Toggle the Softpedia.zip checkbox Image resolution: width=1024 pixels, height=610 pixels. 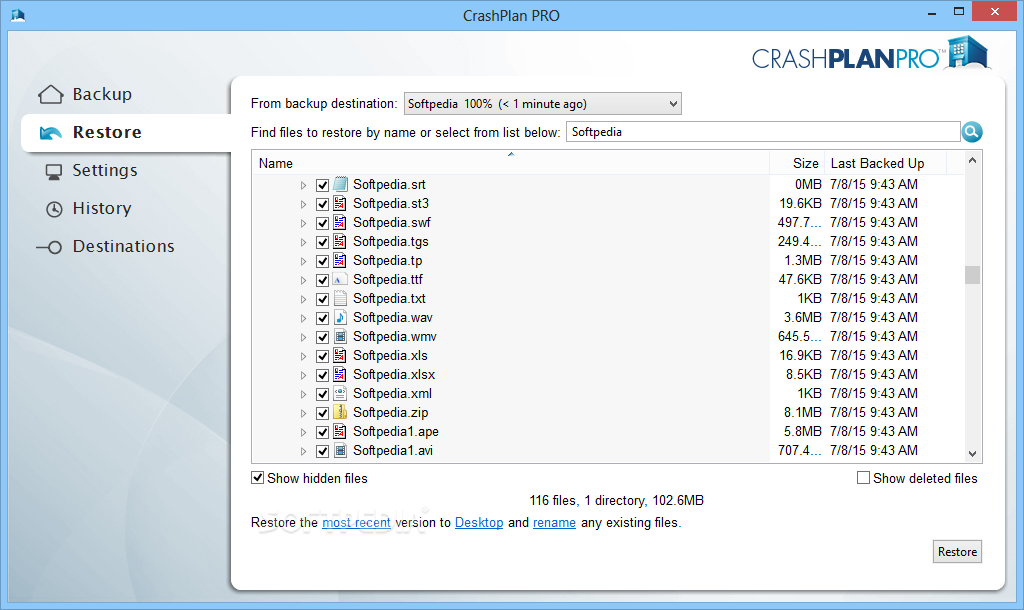(x=322, y=413)
